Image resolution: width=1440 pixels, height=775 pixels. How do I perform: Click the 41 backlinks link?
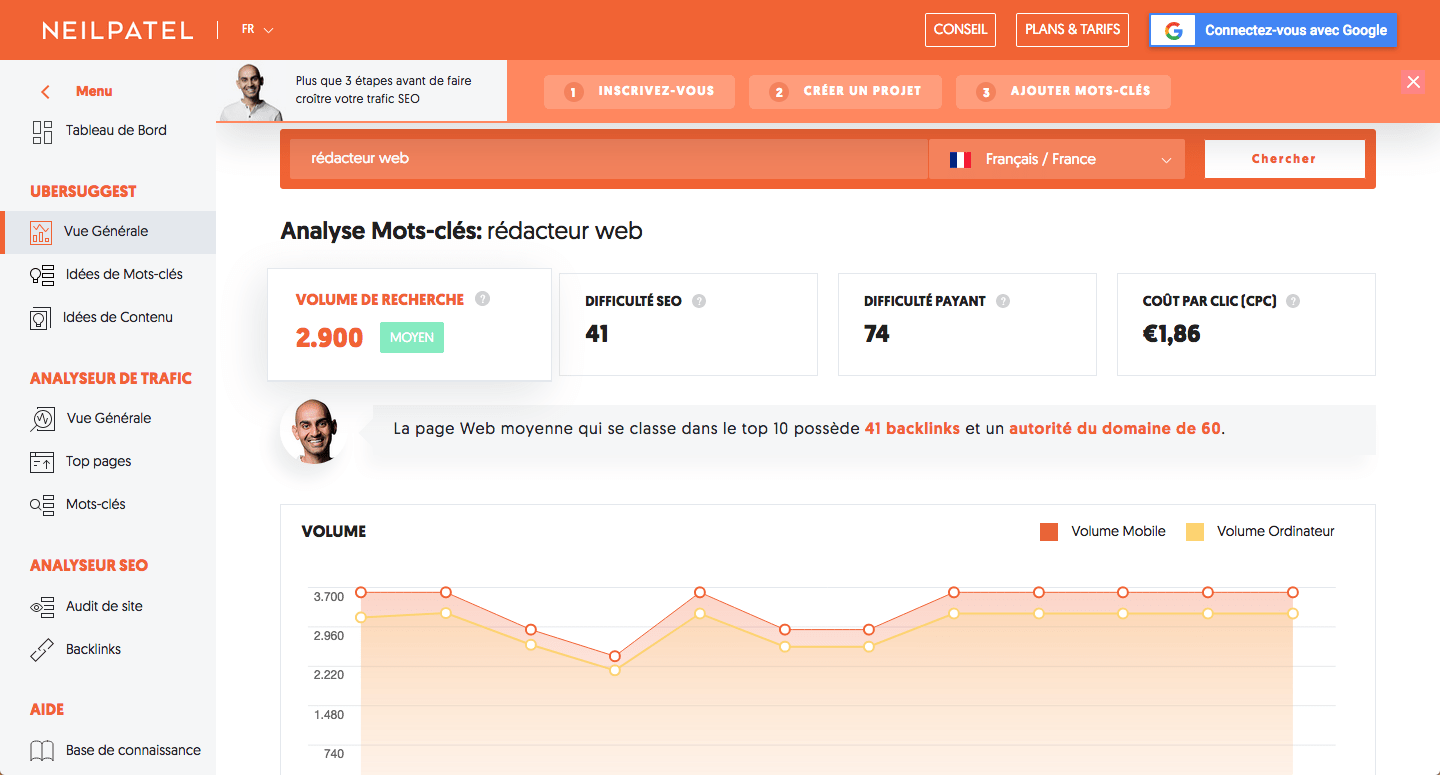[x=912, y=429]
